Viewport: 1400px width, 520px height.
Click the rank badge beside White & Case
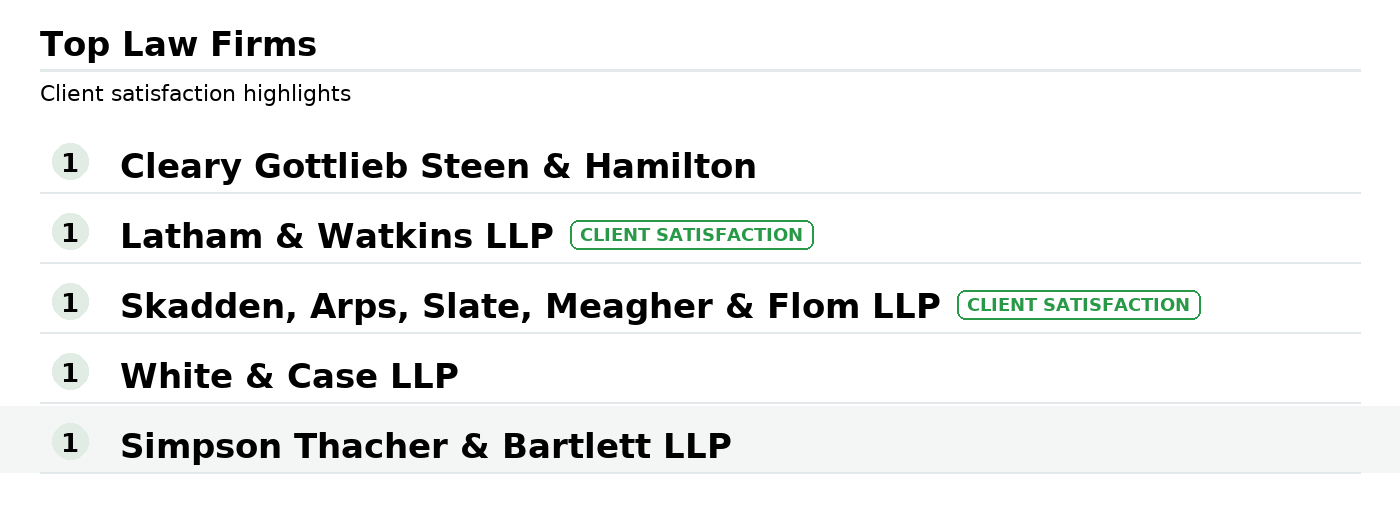(x=70, y=372)
